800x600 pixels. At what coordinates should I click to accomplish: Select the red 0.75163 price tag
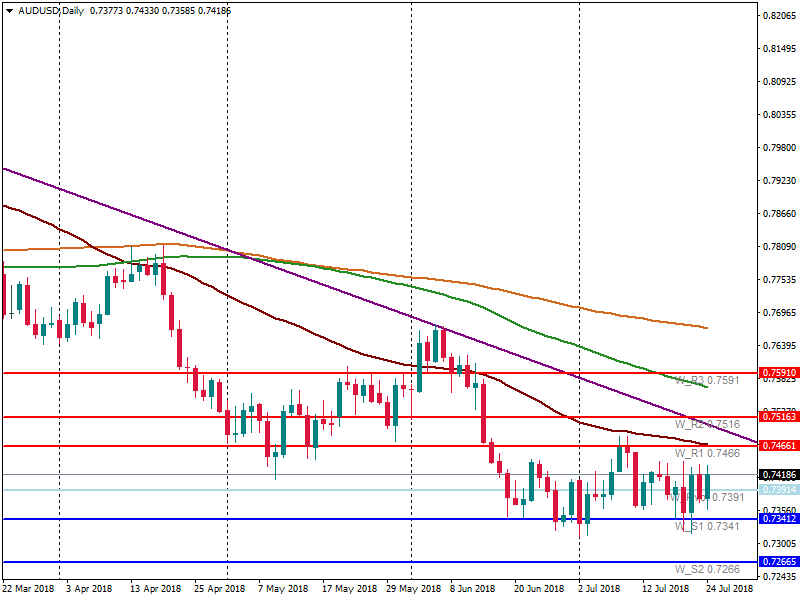[778, 417]
